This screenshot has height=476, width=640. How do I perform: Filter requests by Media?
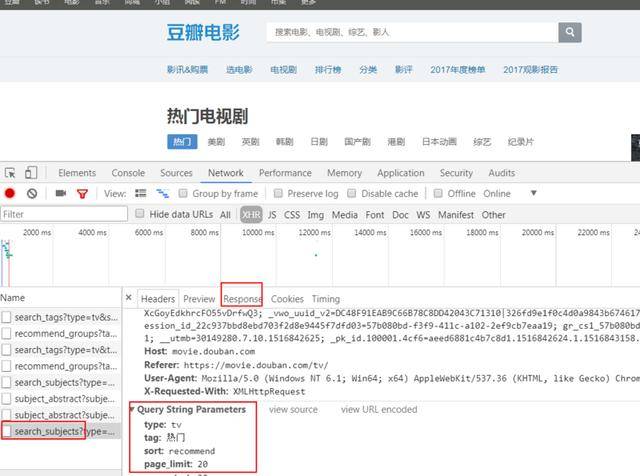coord(344,215)
